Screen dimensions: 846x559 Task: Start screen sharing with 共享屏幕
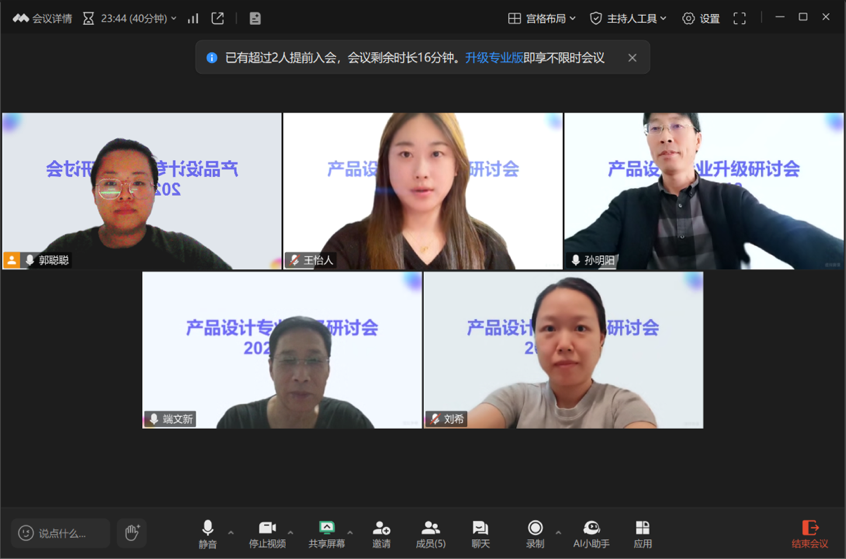pos(326,533)
